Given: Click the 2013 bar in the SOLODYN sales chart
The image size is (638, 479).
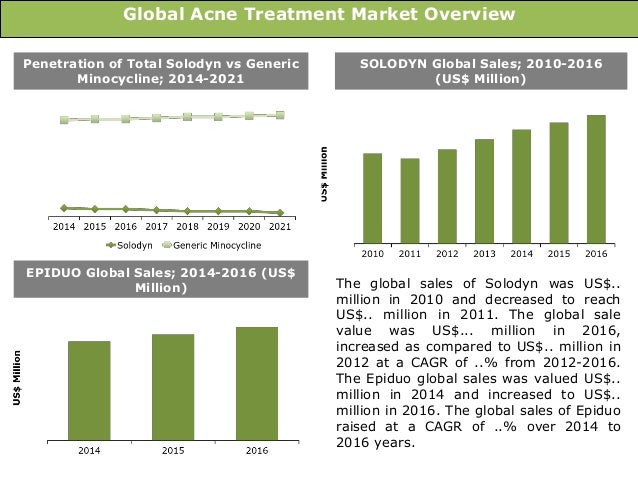Looking at the screenshot, I should click(x=484, y=191).
